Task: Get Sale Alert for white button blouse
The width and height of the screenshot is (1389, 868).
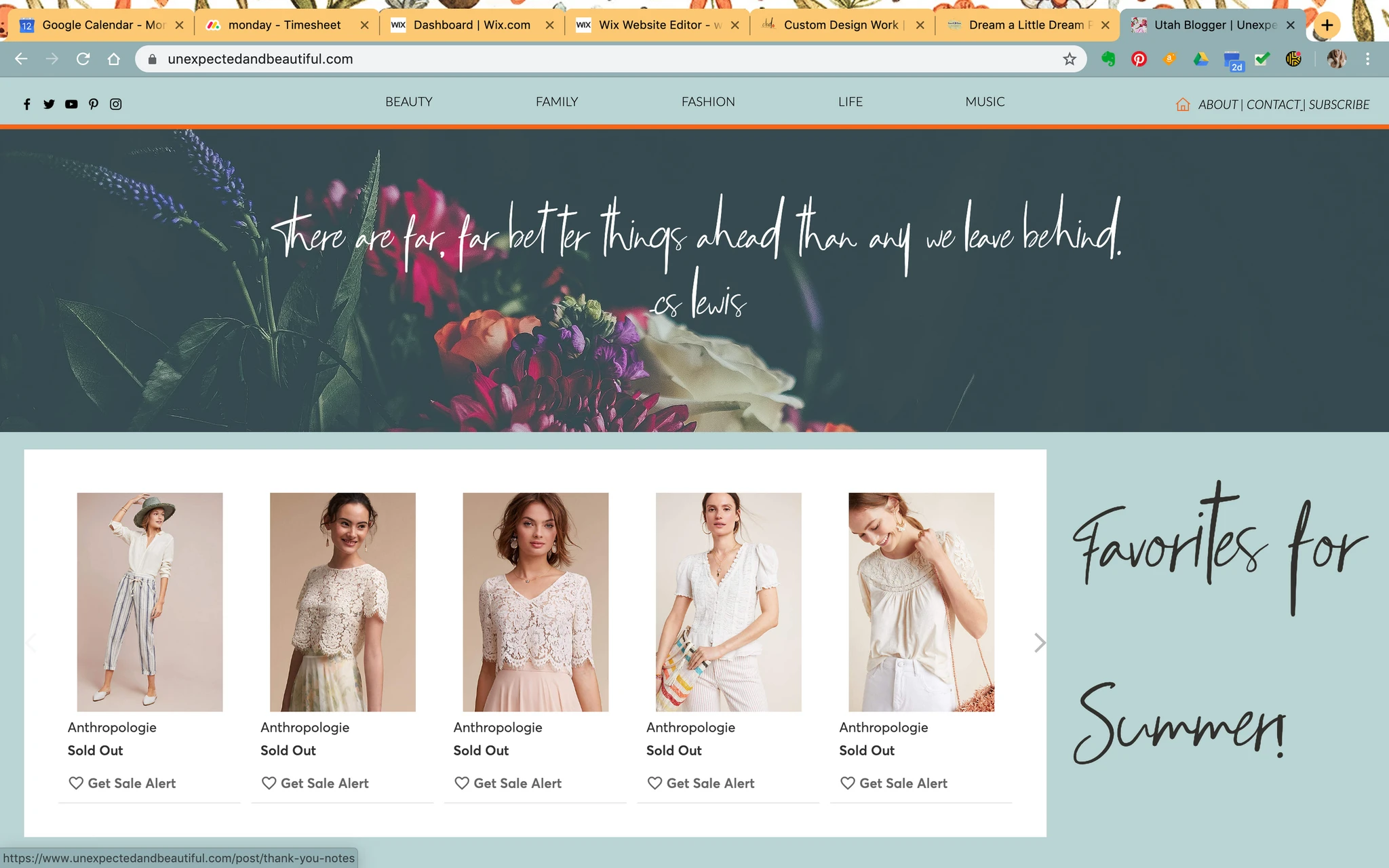Action: click(701, 783)
